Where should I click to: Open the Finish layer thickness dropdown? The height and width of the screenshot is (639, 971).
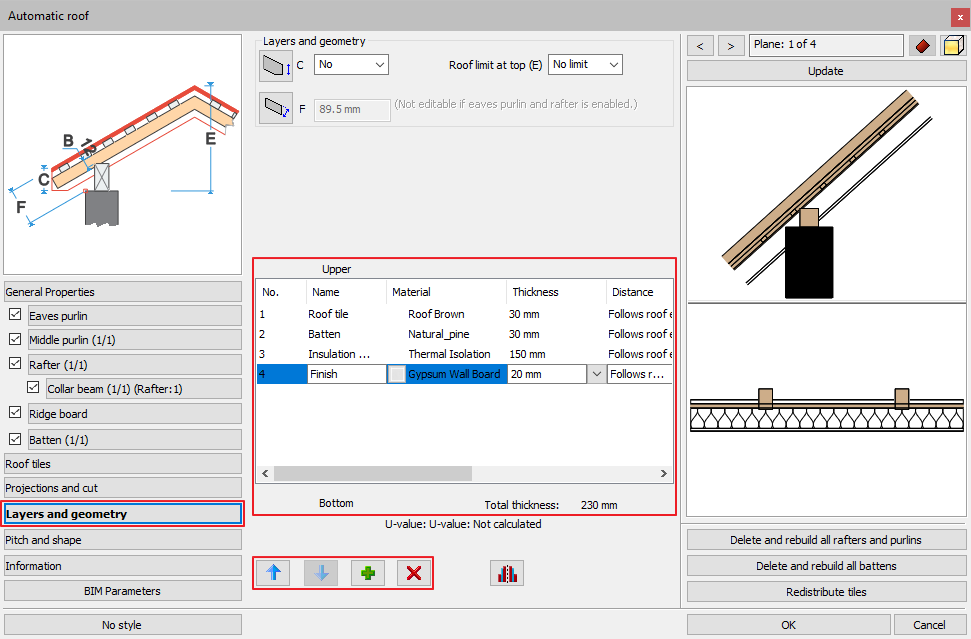click(595, 374)
